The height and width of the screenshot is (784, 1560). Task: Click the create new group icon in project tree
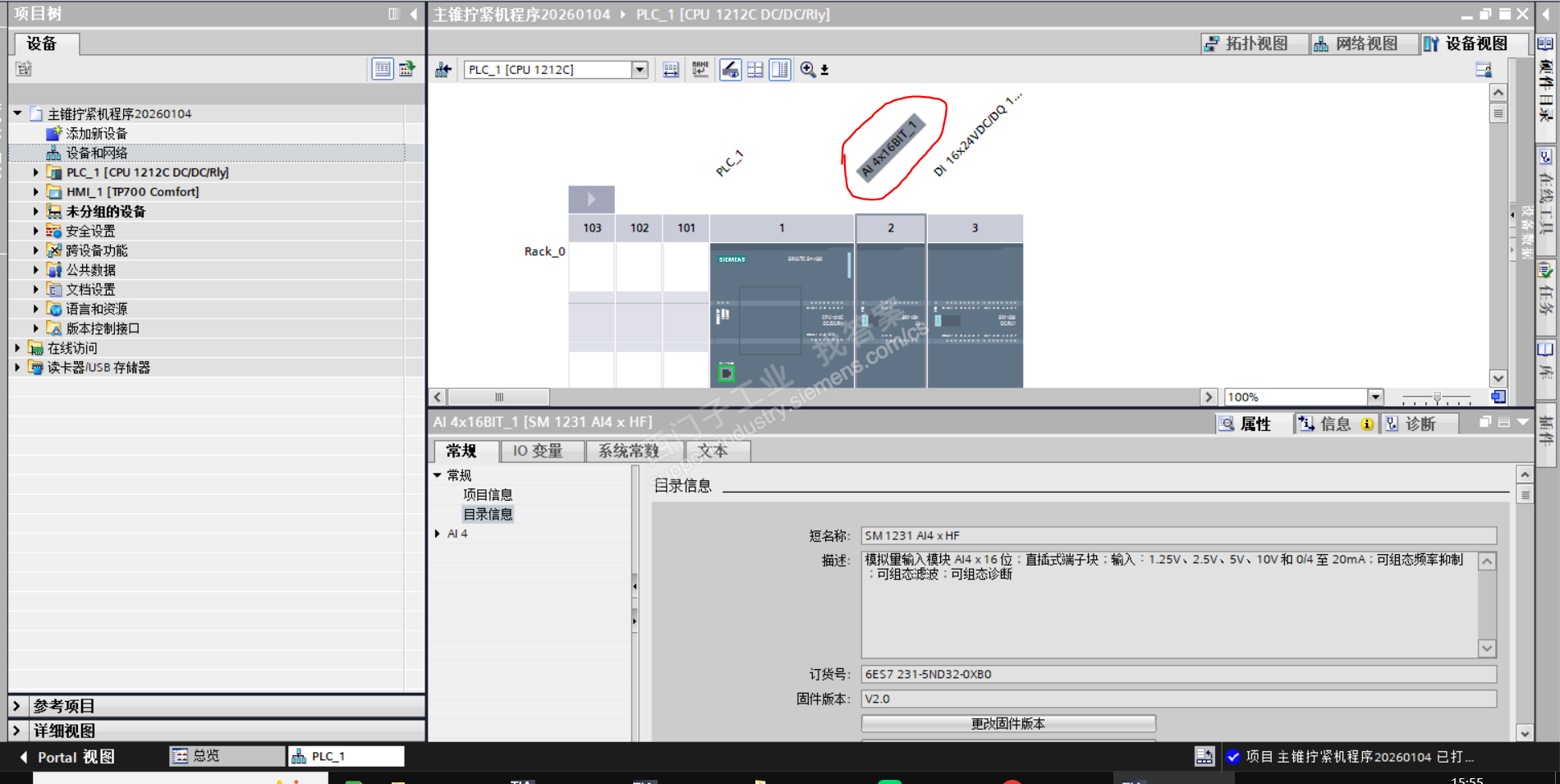24,69
